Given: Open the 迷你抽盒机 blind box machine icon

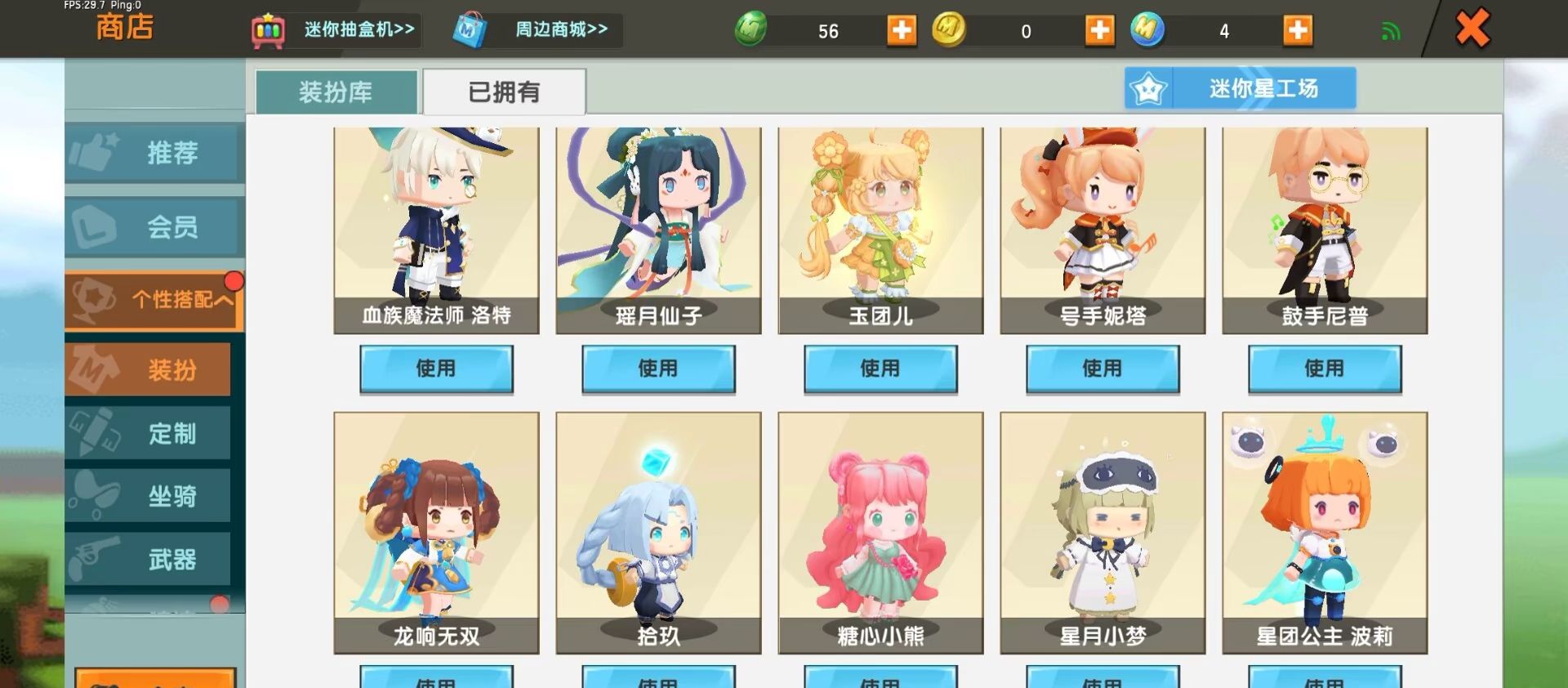Looking at the screenshot, I should [268, 30].
